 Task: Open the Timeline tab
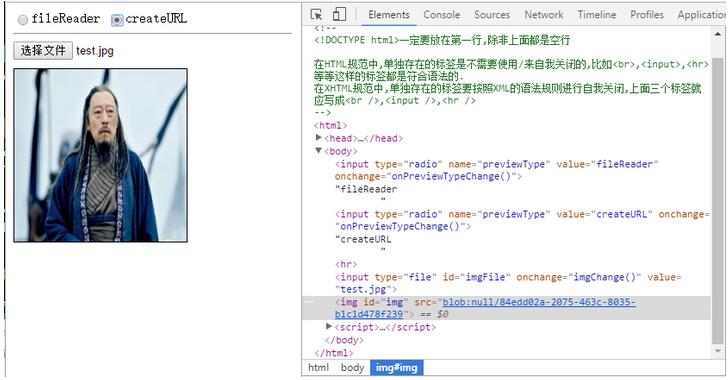click(597, 15)
